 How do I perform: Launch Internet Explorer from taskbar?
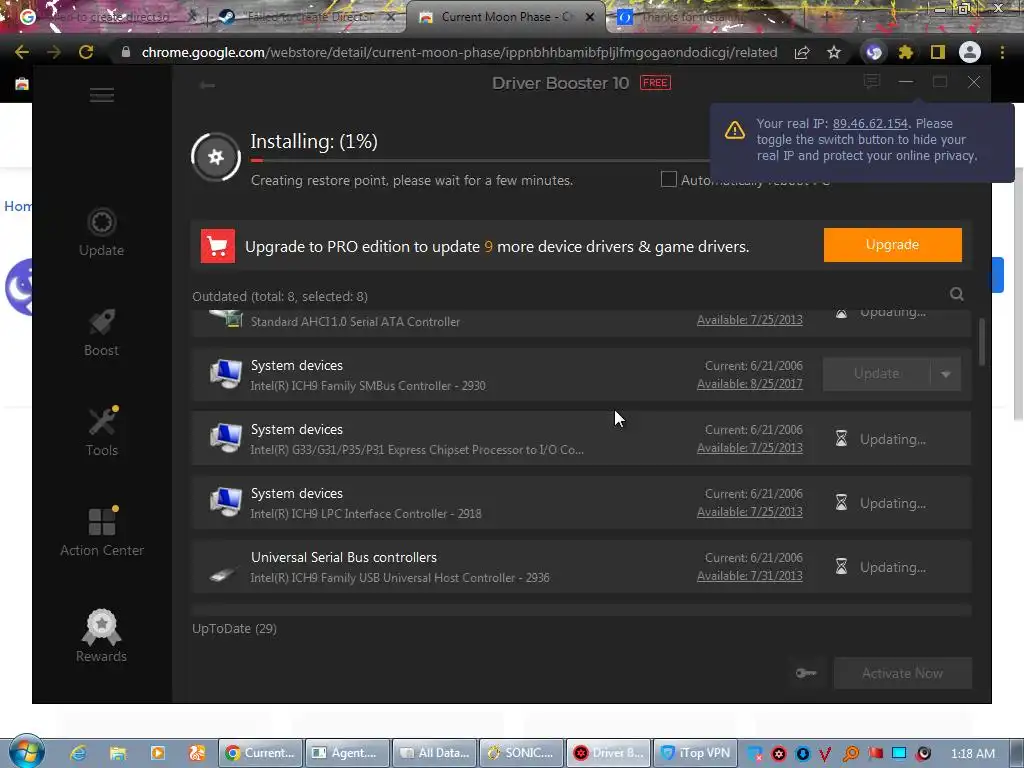(x=78, y=753)
